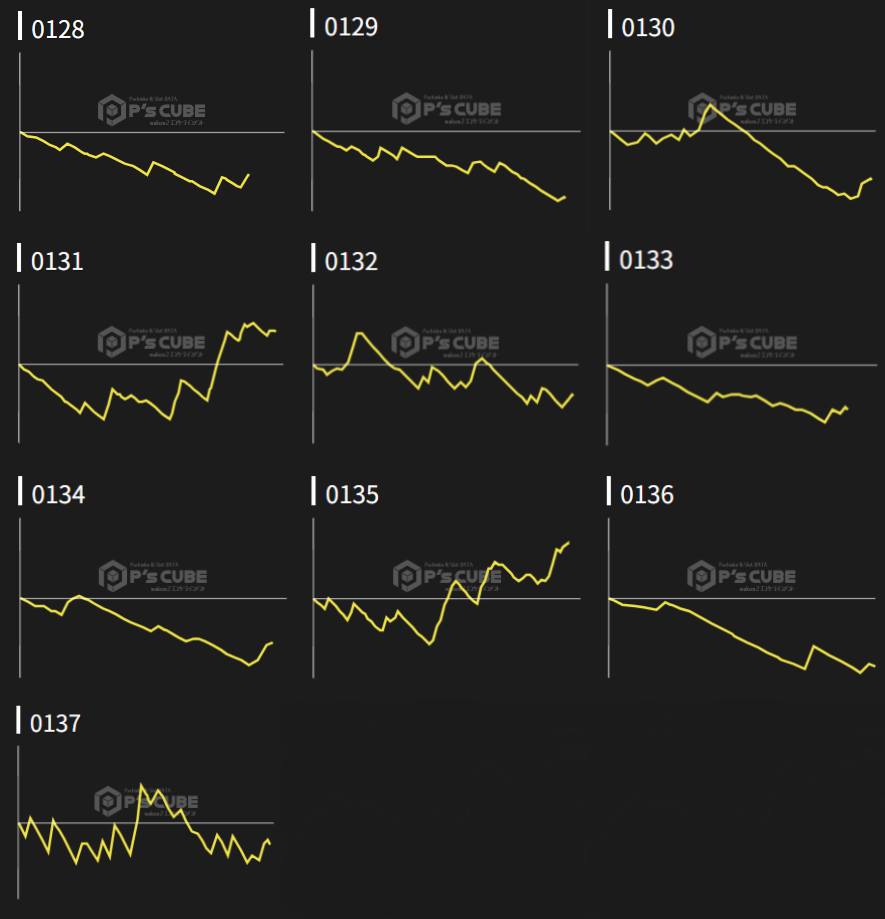Screen dimensions: 885x919
Task: Click the P's CUBE logo in chart 0133
Action: click(x=742, y=342)
